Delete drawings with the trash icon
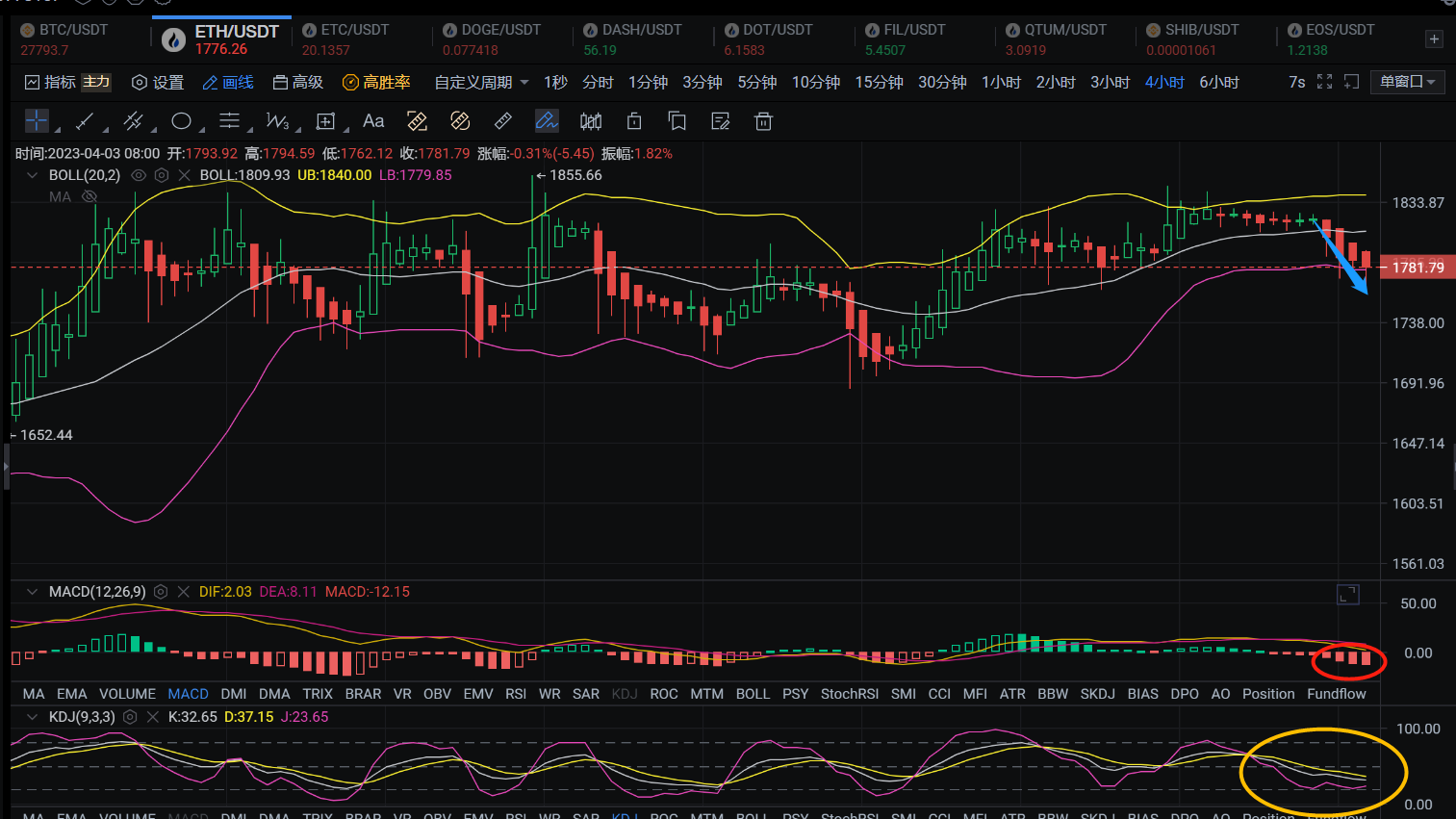1456x819 pixels. (x=764, y=121)
